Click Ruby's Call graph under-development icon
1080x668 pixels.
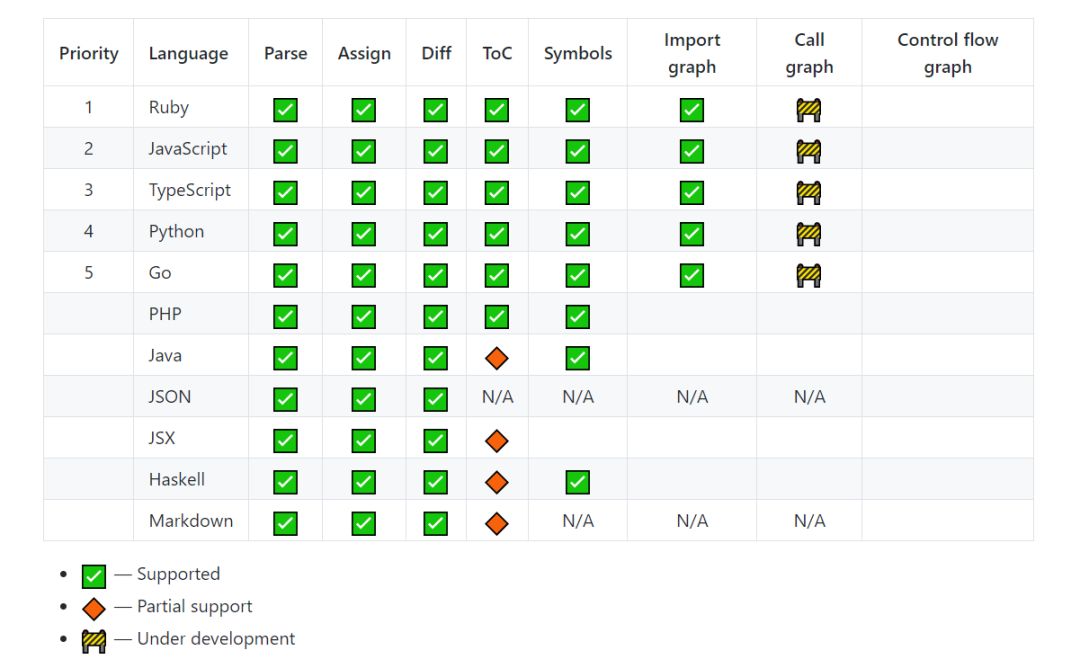click(809, 110)
